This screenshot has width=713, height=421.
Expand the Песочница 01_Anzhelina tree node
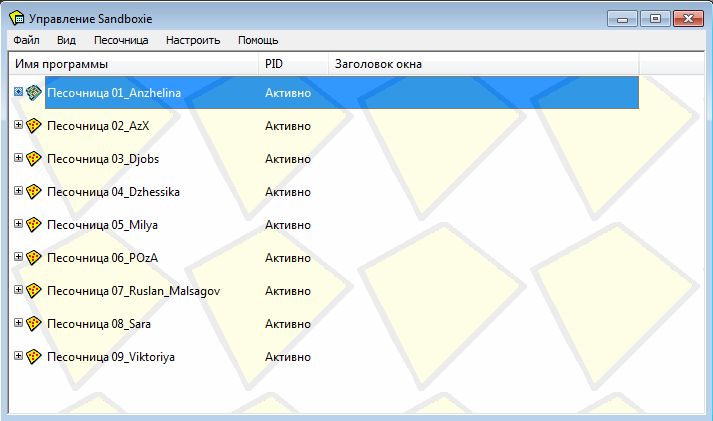pyautogui.click(x=18, y=92)
